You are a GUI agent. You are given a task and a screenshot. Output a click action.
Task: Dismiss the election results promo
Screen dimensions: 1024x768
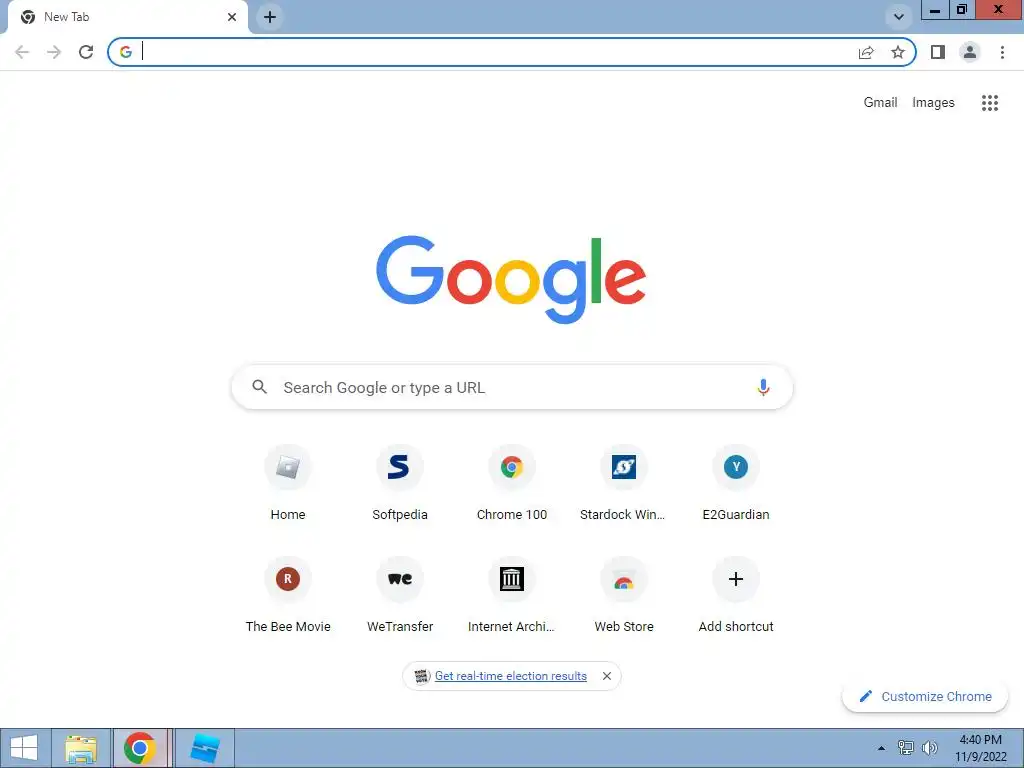pyautogui.click(x=607, y=676)
